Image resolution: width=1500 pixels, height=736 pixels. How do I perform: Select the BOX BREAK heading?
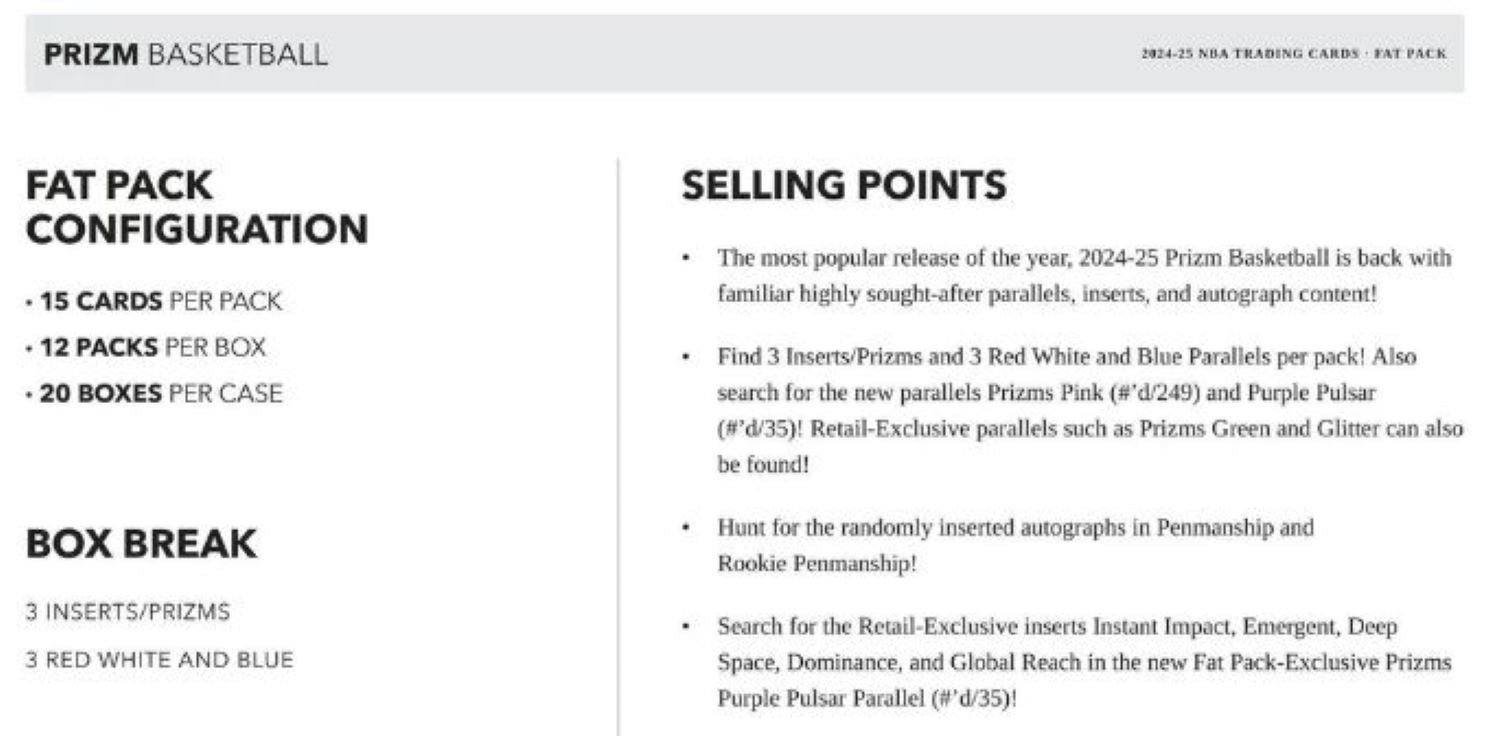141,544
